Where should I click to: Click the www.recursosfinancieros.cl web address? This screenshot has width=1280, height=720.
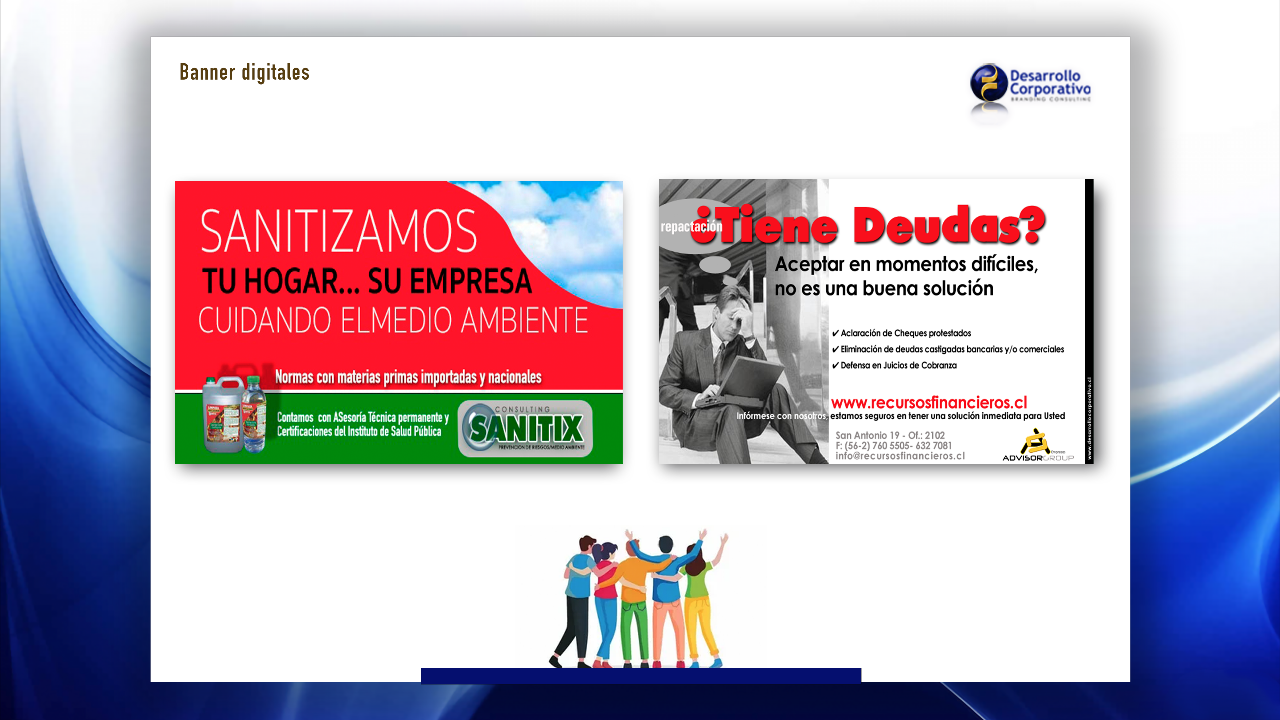(929, 401)
